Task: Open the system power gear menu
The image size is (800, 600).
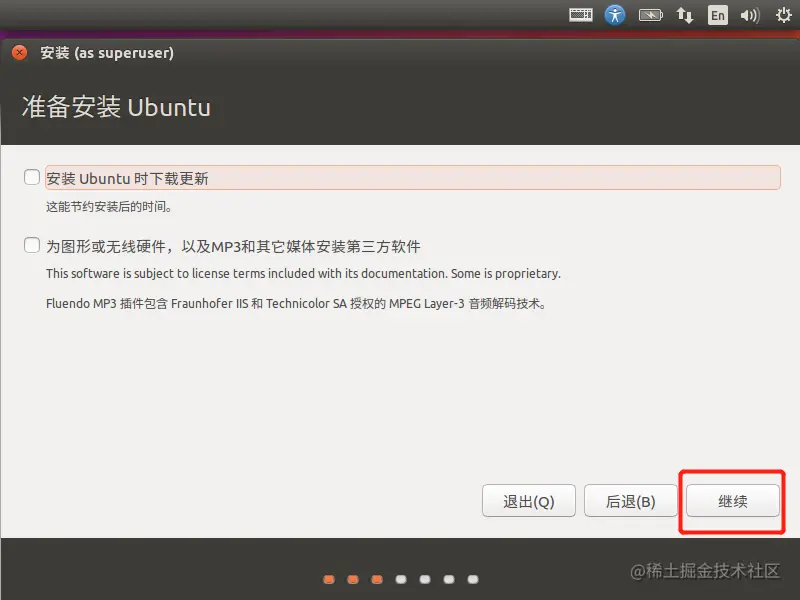Action: pyautogui.click(x=784, y=15)
